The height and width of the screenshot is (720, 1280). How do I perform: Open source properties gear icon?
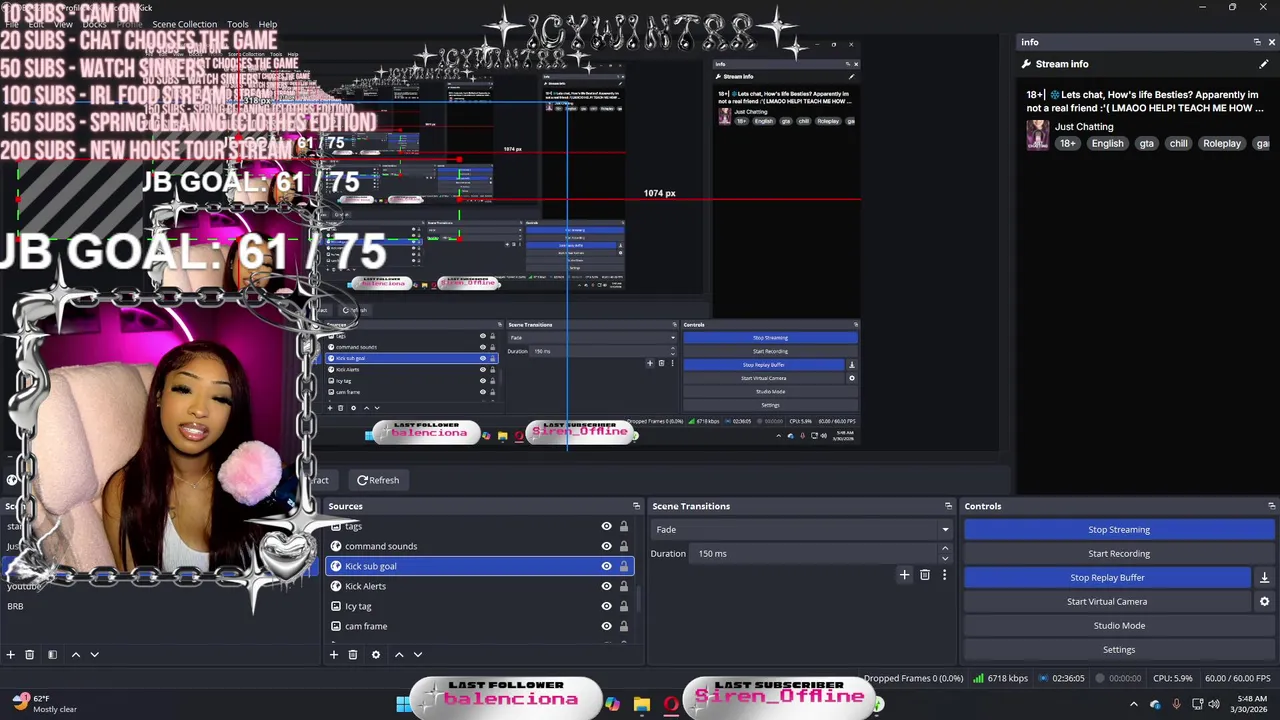point(376,655)
